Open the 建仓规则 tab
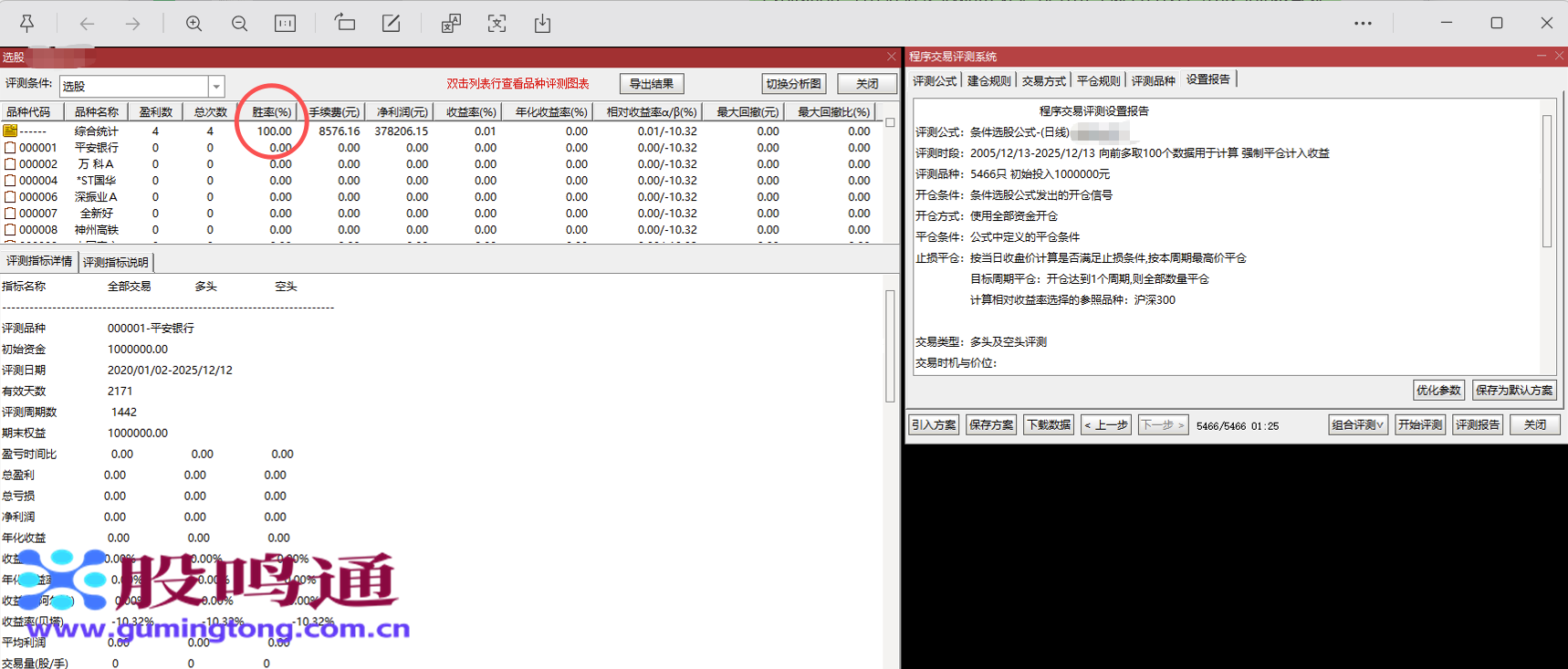 coord(989,80)
